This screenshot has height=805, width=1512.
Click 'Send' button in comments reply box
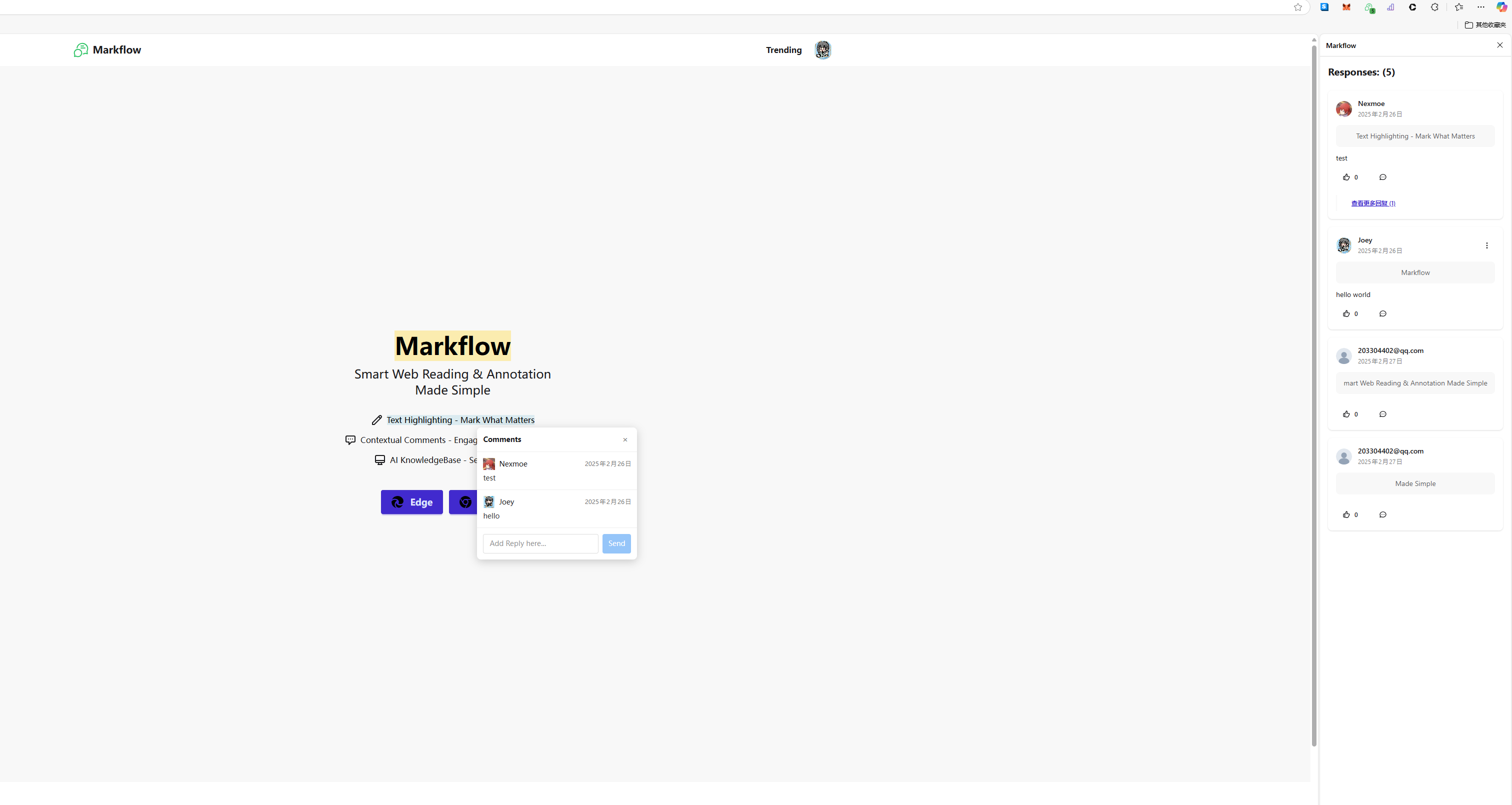617,543
